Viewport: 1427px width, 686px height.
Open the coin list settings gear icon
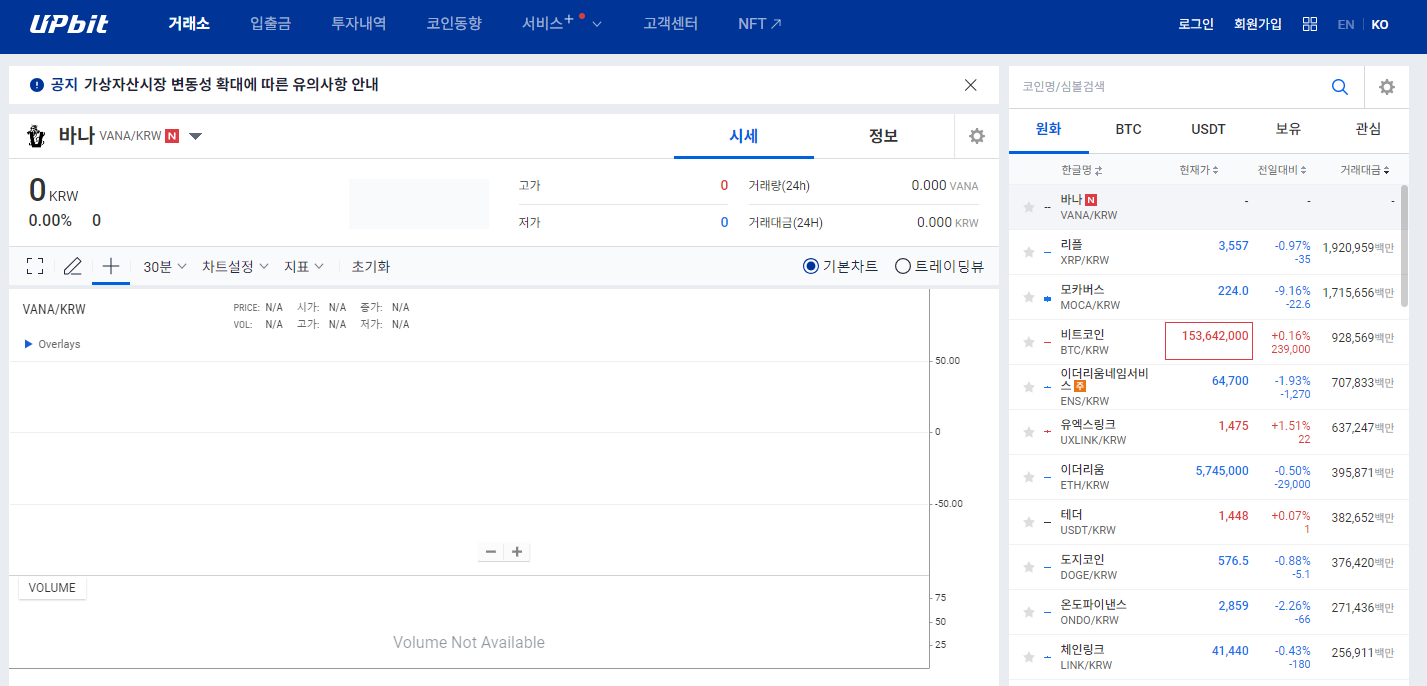(1387, 87)
